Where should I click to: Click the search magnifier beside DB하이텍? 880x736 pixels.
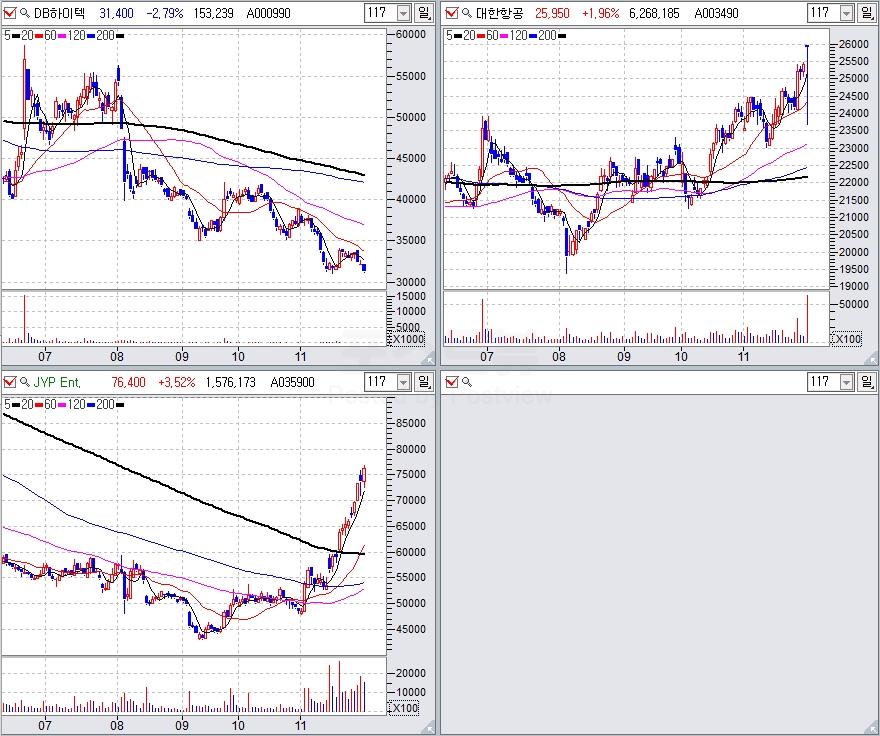click(x=25, y=13)
